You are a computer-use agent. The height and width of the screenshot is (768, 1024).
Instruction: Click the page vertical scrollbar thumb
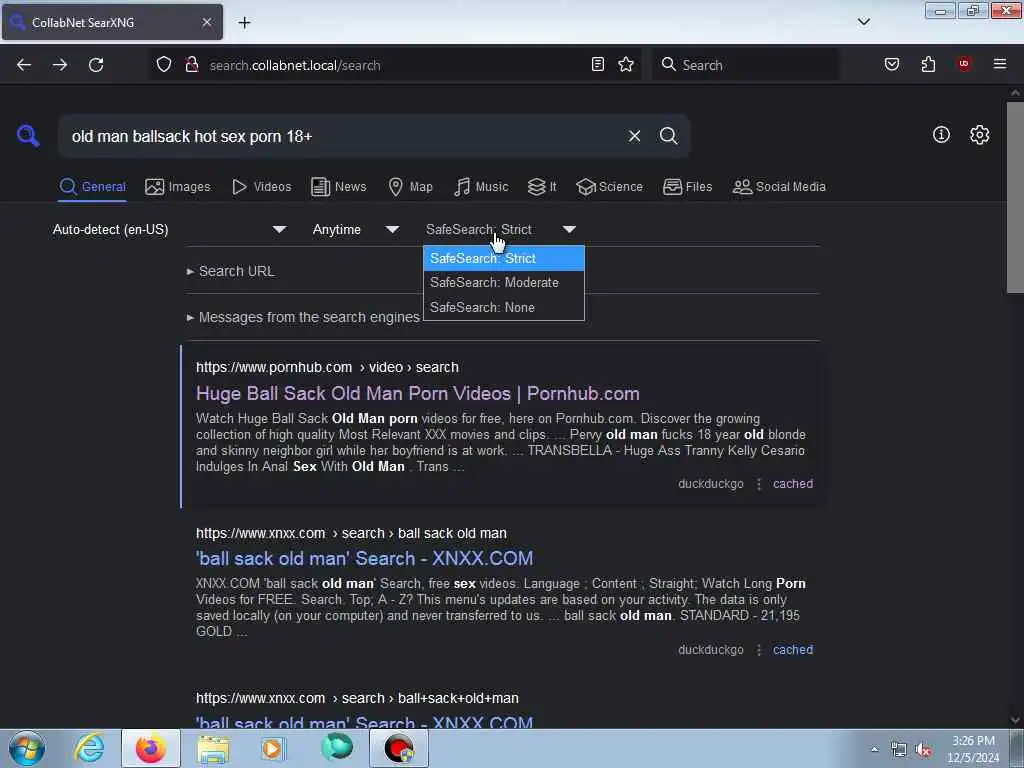pyautogui.click(x=1015, y=198)
